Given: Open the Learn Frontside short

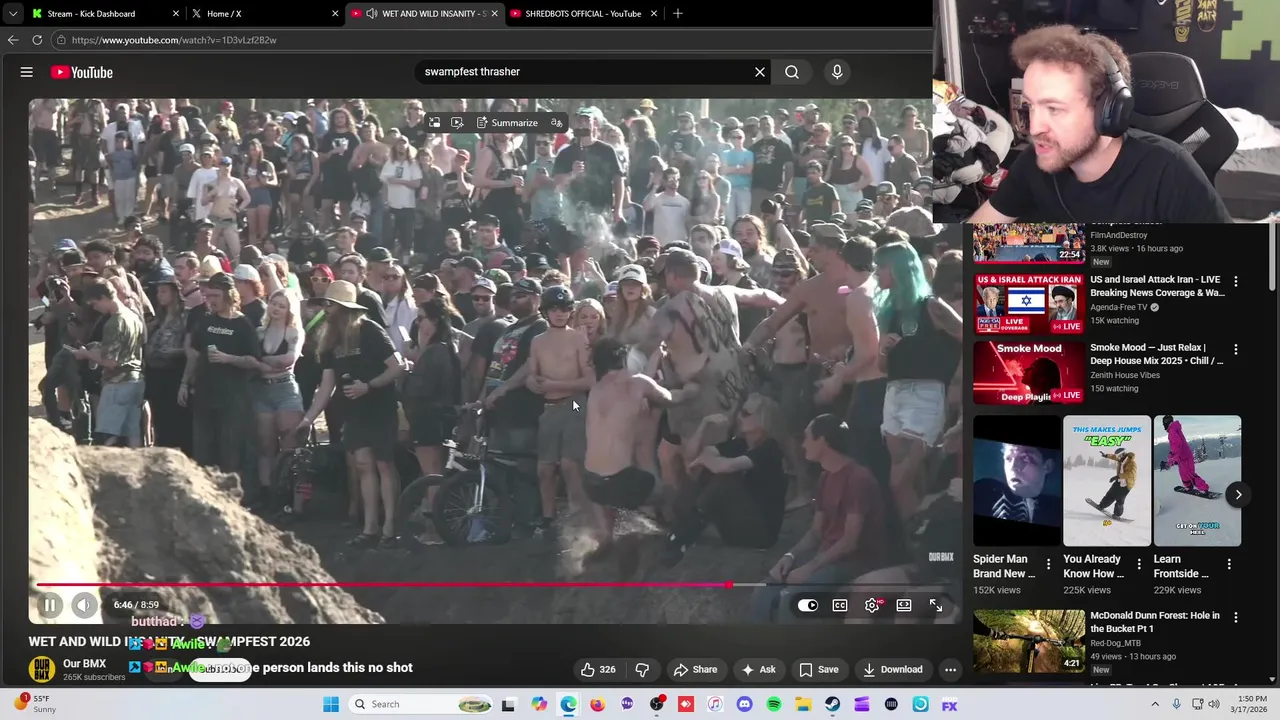Looking at the screenshot, I should pos(1197,481).
